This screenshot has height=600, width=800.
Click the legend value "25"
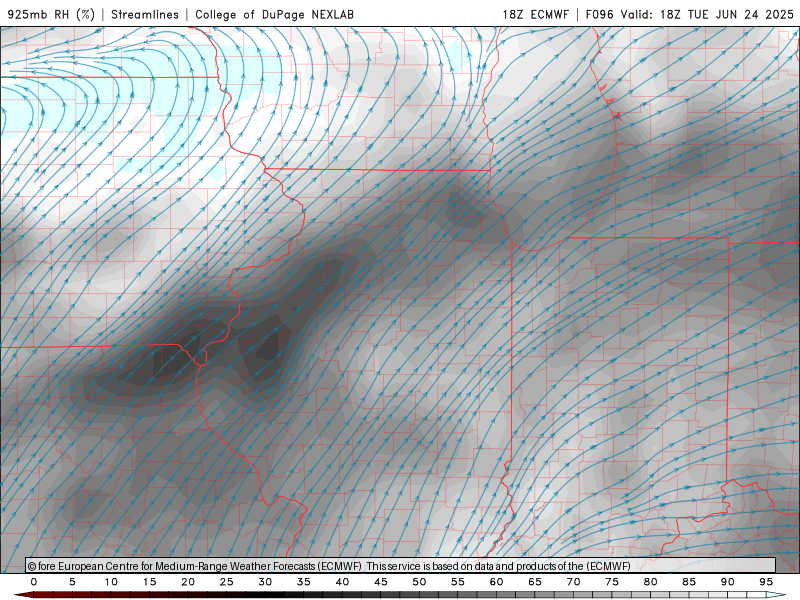[227, 582]
